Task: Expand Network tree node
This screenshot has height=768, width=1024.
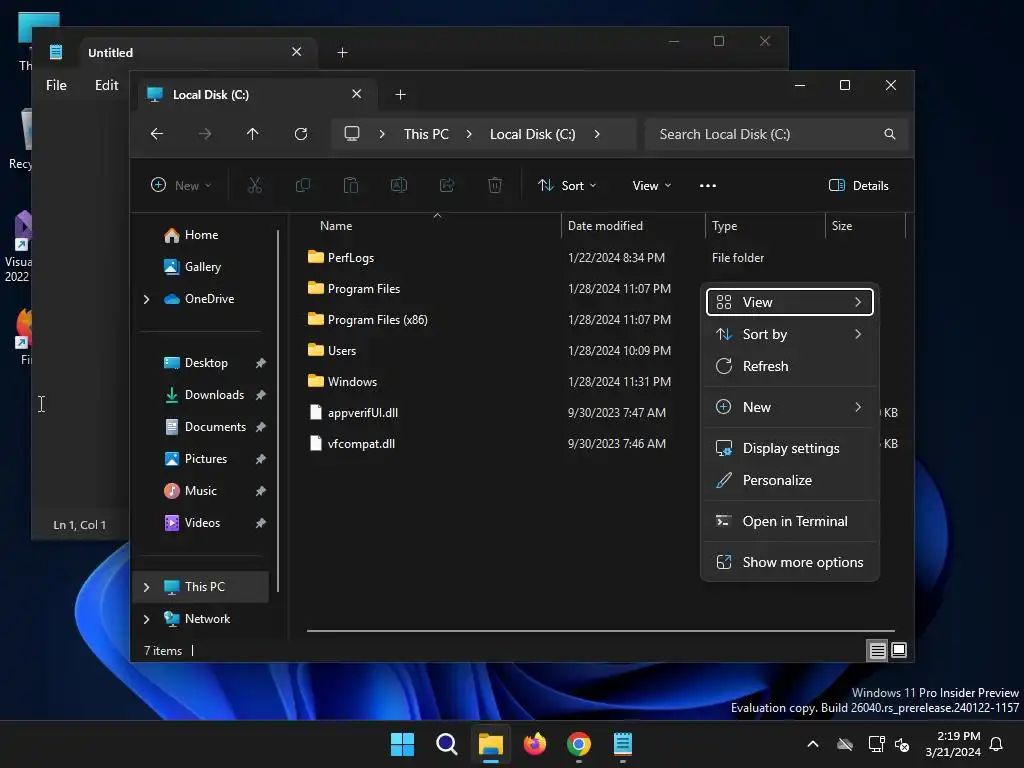Action: (146, 619)
